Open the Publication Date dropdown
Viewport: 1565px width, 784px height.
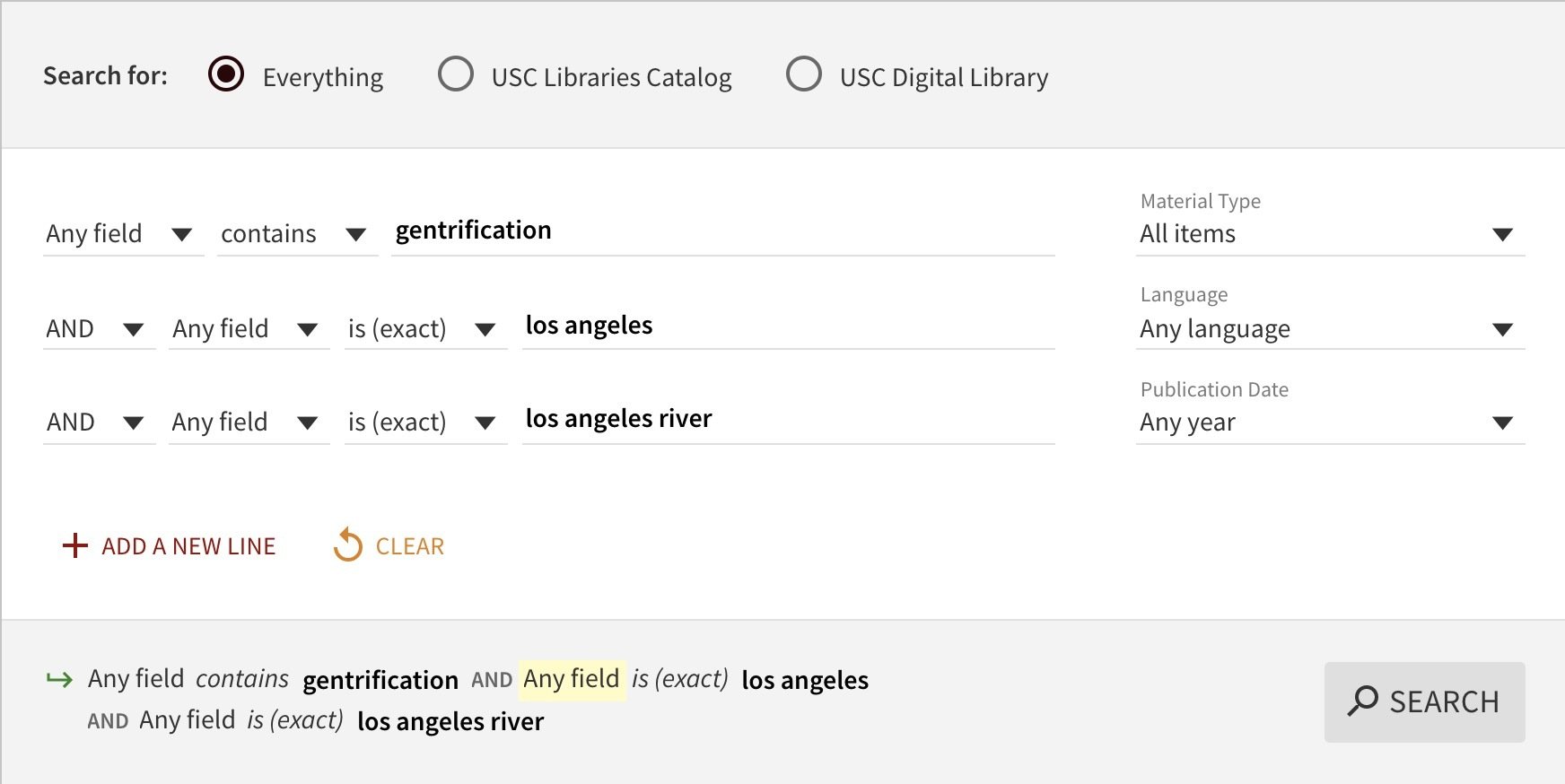click(x=1329, y=422)
